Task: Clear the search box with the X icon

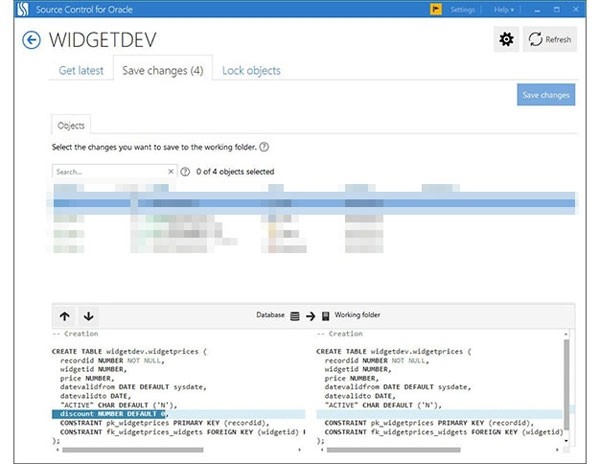Action: pyautogui.click(x=170, y=172)
